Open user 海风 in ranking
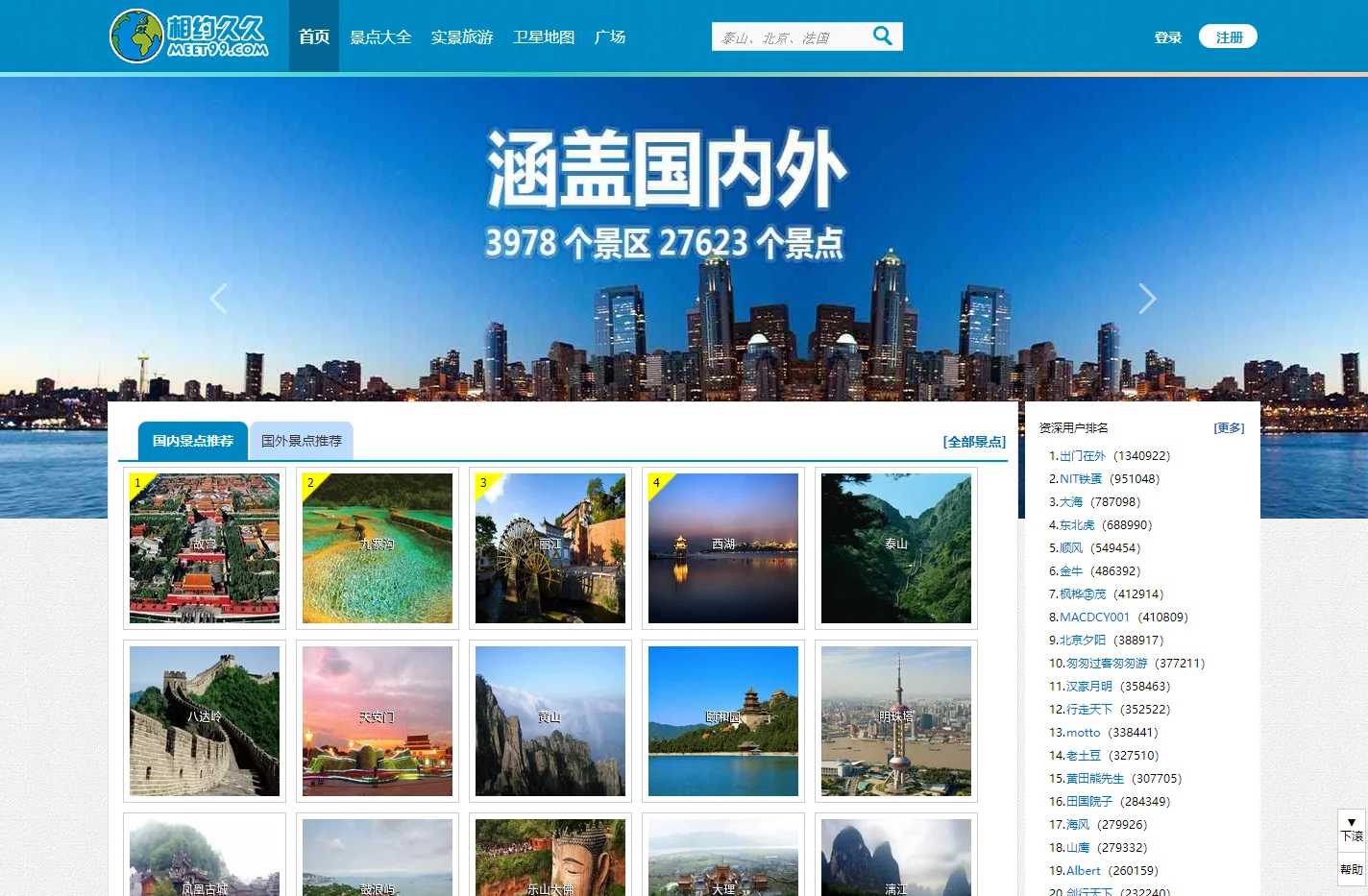Viewport: 1368px width, 896px height. 1078,825
